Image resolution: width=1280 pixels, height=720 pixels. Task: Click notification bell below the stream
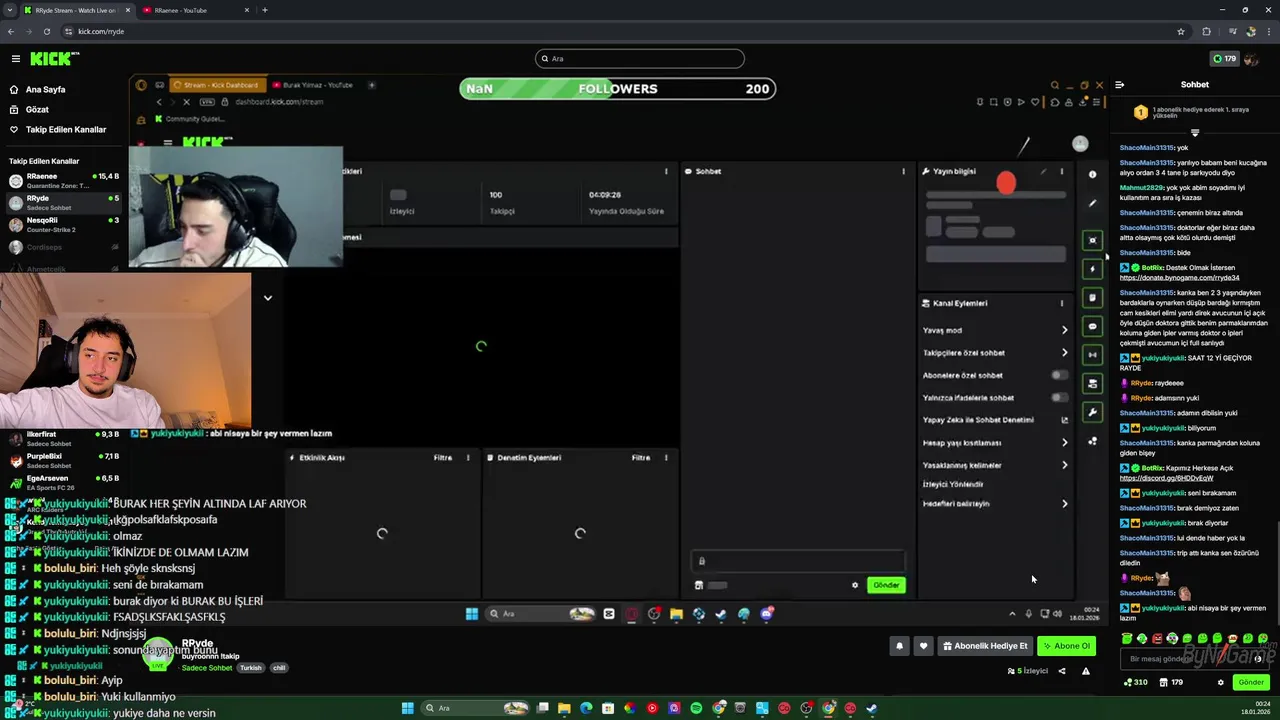click(x=899, y=646)
